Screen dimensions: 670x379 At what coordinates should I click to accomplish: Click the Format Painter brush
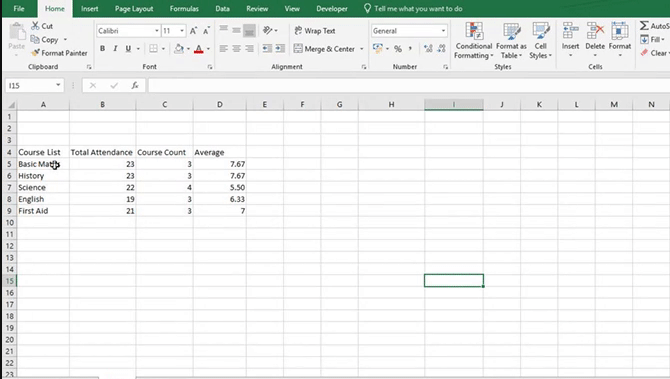point(35,53)
